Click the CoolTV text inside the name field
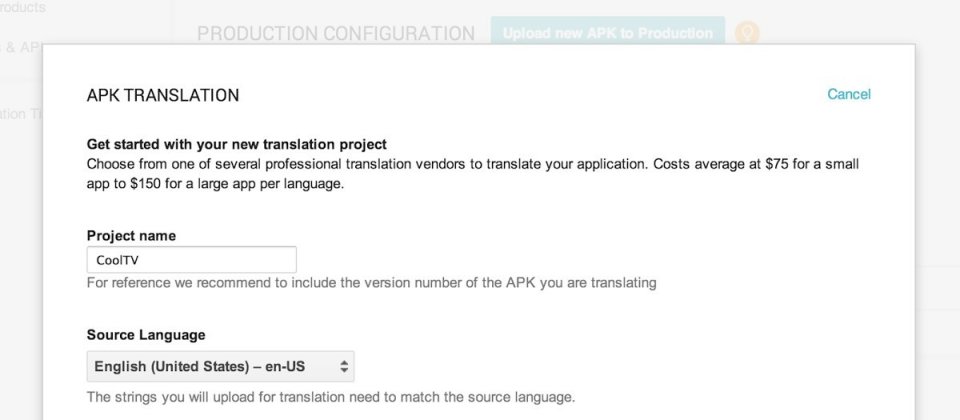The height and width of the screenshot is (420, 960). click(x=118, y=260)
